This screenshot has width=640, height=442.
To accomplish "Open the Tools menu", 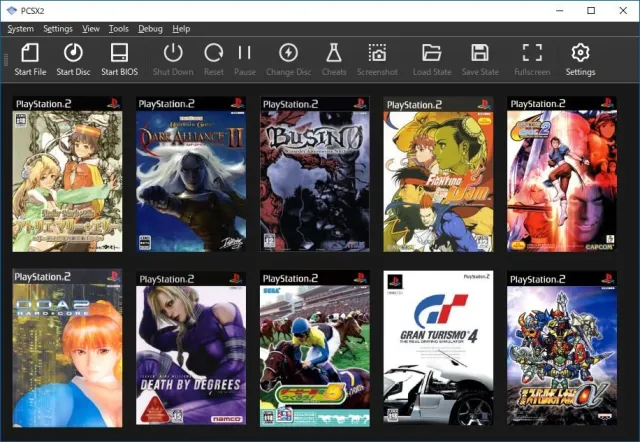I will [x=118, y=29].
